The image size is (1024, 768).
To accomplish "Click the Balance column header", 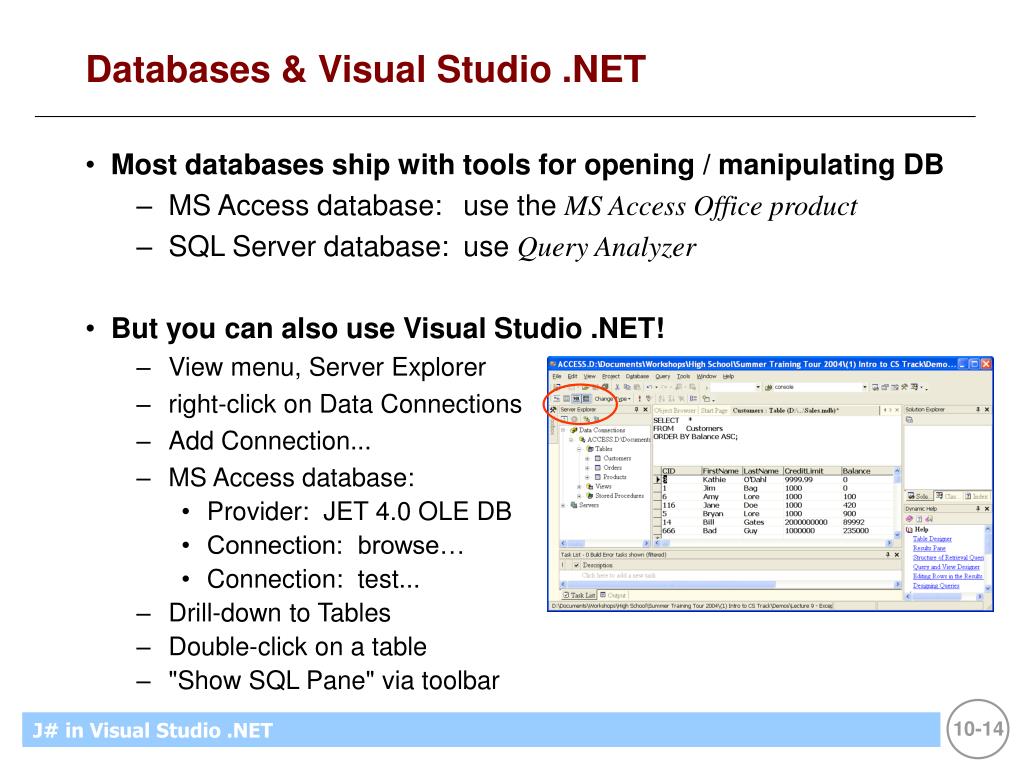I will [x=867, y=471].
